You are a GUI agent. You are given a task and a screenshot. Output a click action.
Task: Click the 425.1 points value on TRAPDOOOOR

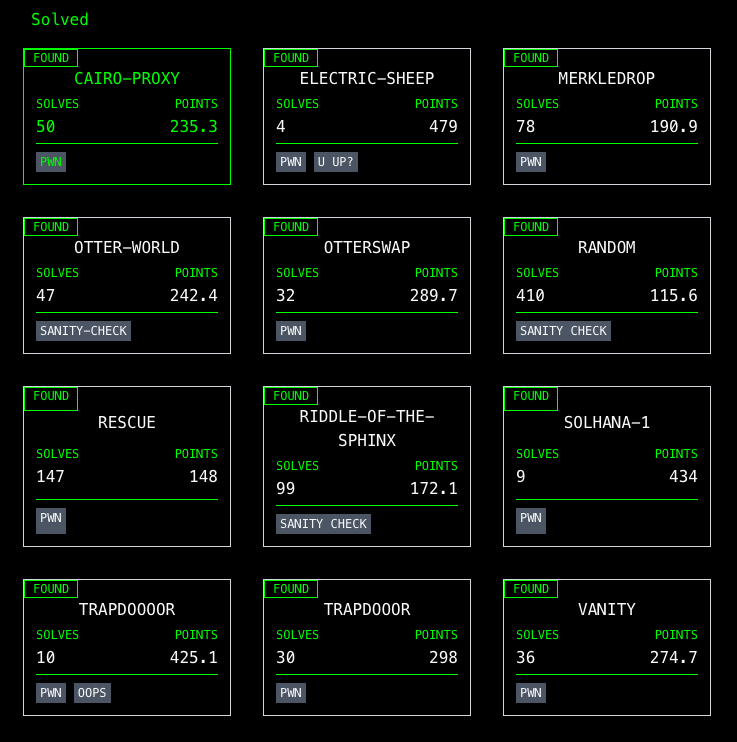(194, 657)
